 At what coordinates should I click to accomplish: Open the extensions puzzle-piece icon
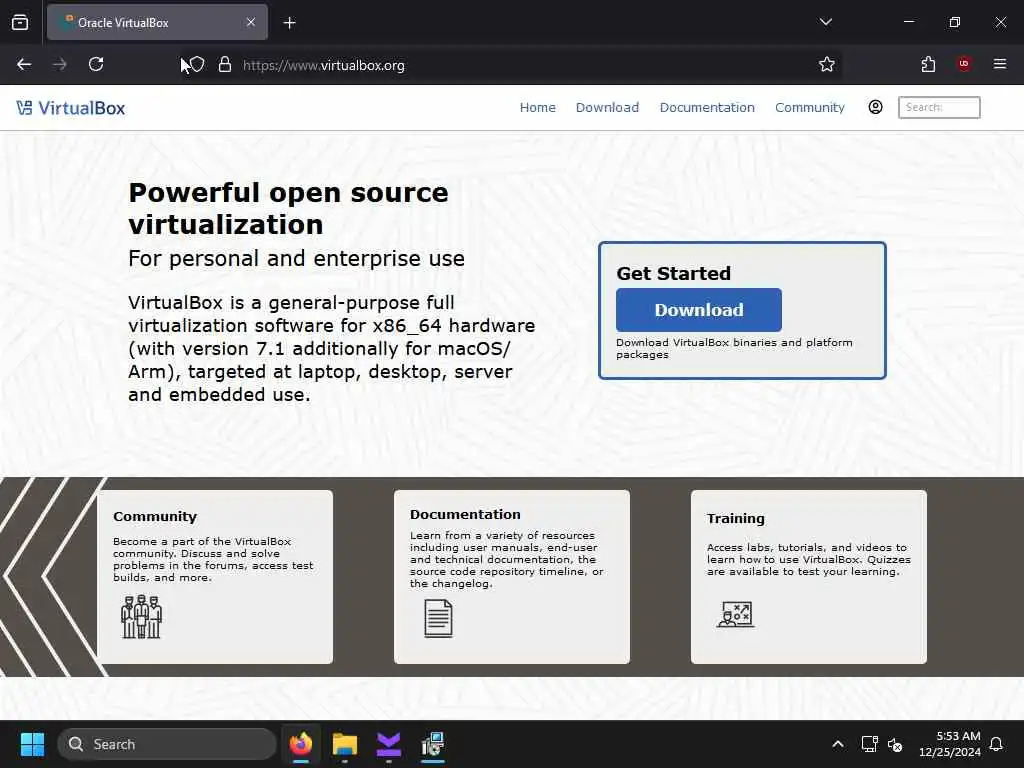[x=928, y=64]
